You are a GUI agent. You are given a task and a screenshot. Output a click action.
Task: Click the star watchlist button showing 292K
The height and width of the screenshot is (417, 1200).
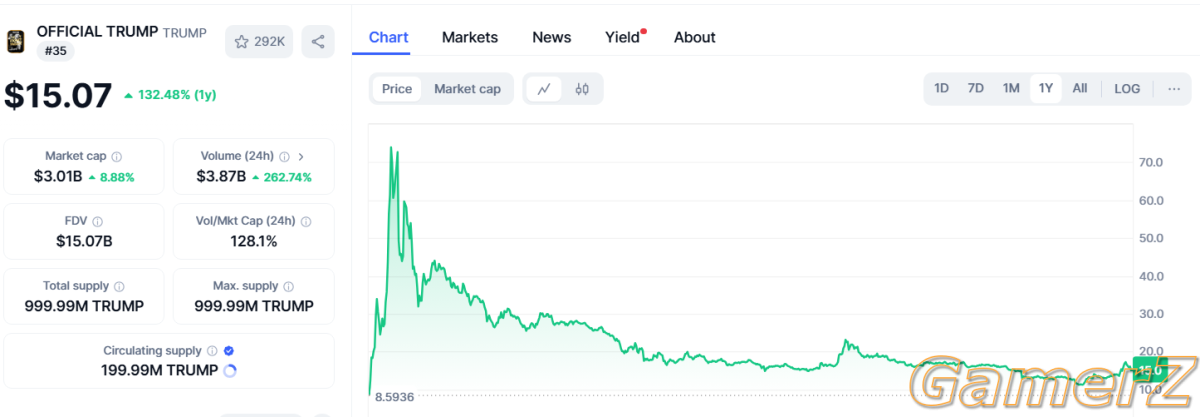[x=259, y=41]
